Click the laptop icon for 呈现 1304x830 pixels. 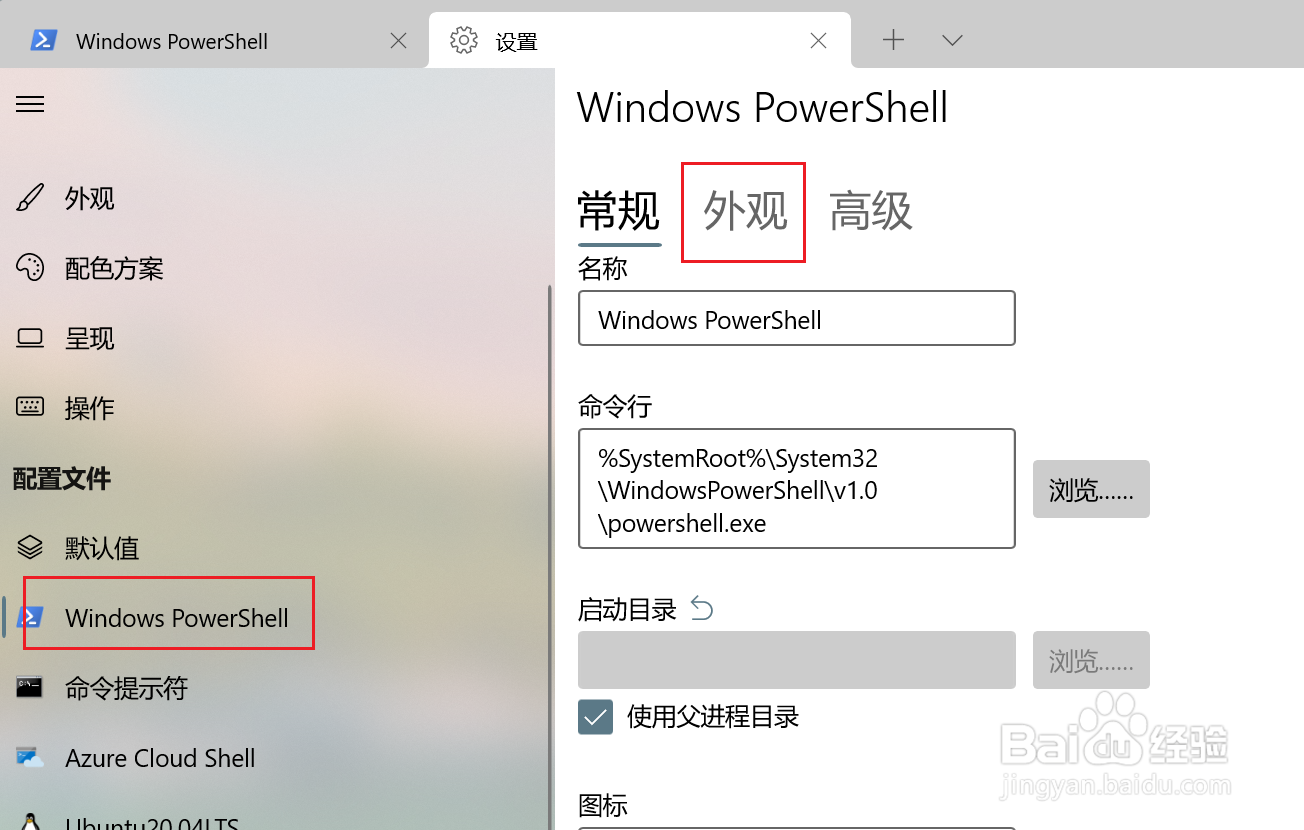[x=30, y=338]
